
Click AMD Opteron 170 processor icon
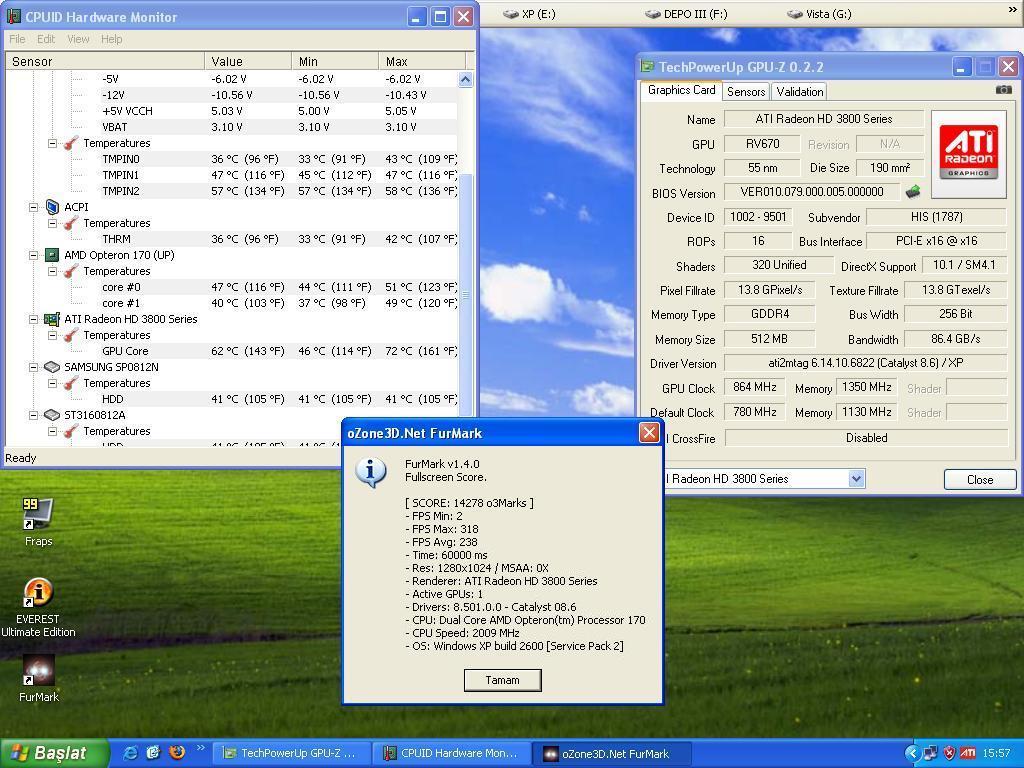coord(52,255)
